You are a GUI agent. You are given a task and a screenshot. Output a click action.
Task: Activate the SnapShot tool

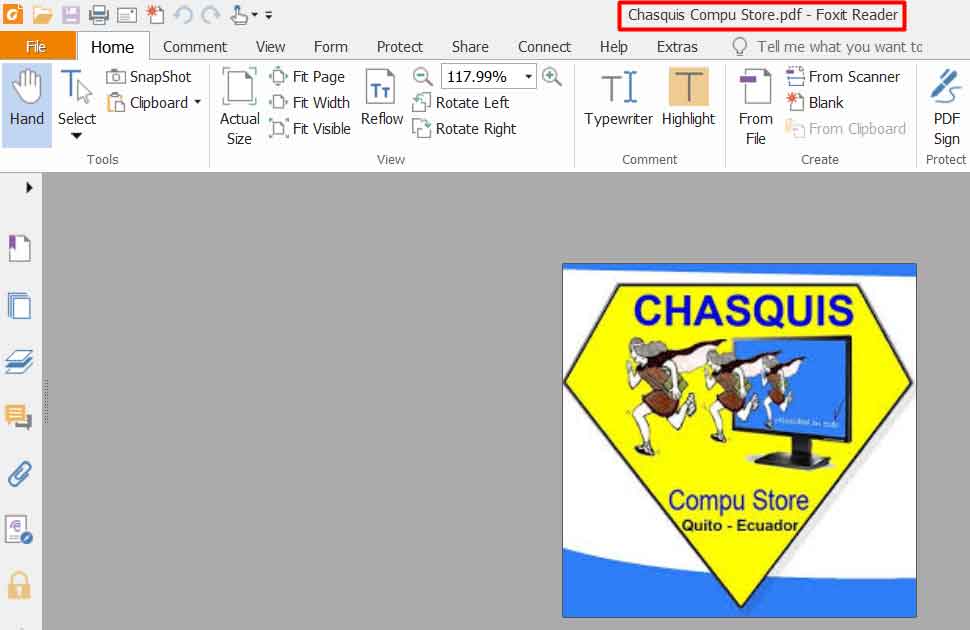pyautogui.click(x=148, y=77)
